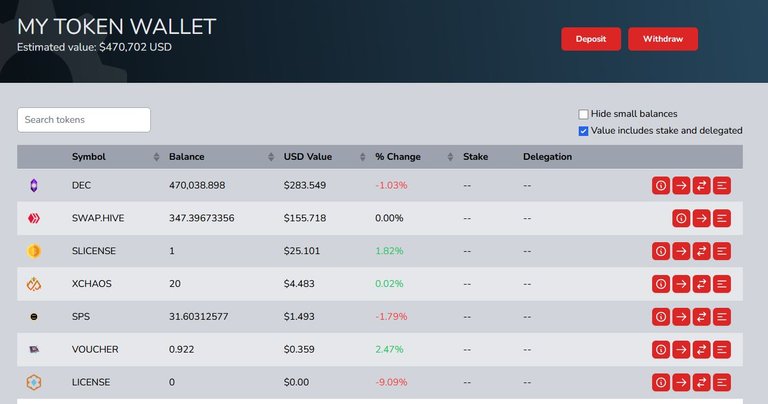This screenshot has width=768, height=404.
Task: Open swap/trade icon in VOUCHER row
Action: (701, 350)
